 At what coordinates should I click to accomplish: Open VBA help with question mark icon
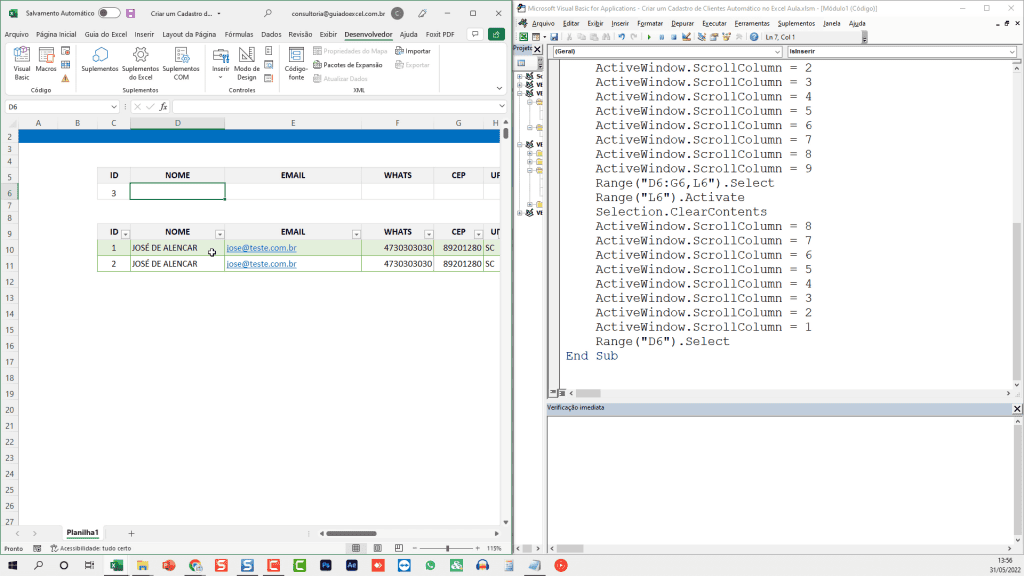(753, 37)
